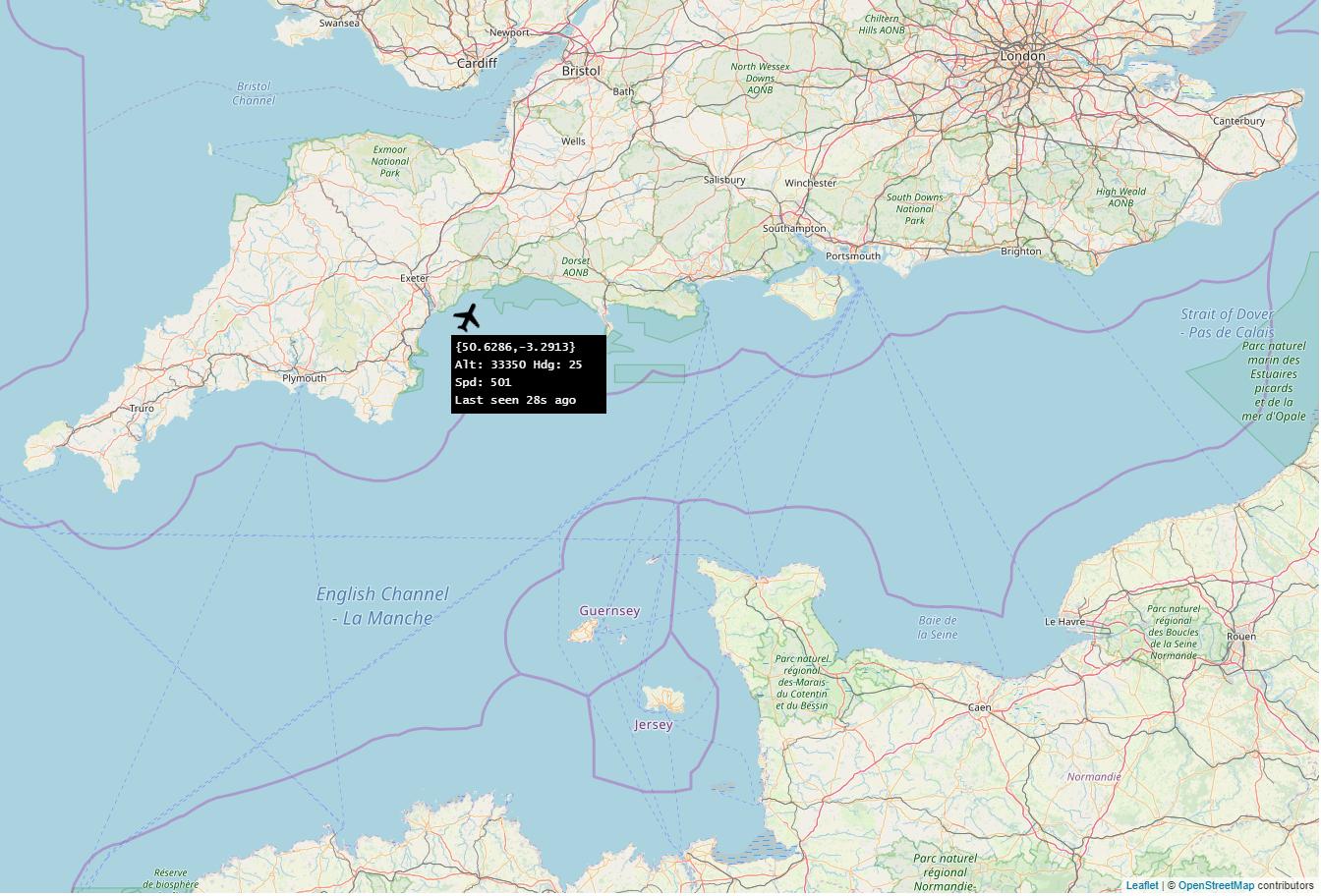Click the Southampton city label
Screen dimensions: 1321x896
click(795, 229)
